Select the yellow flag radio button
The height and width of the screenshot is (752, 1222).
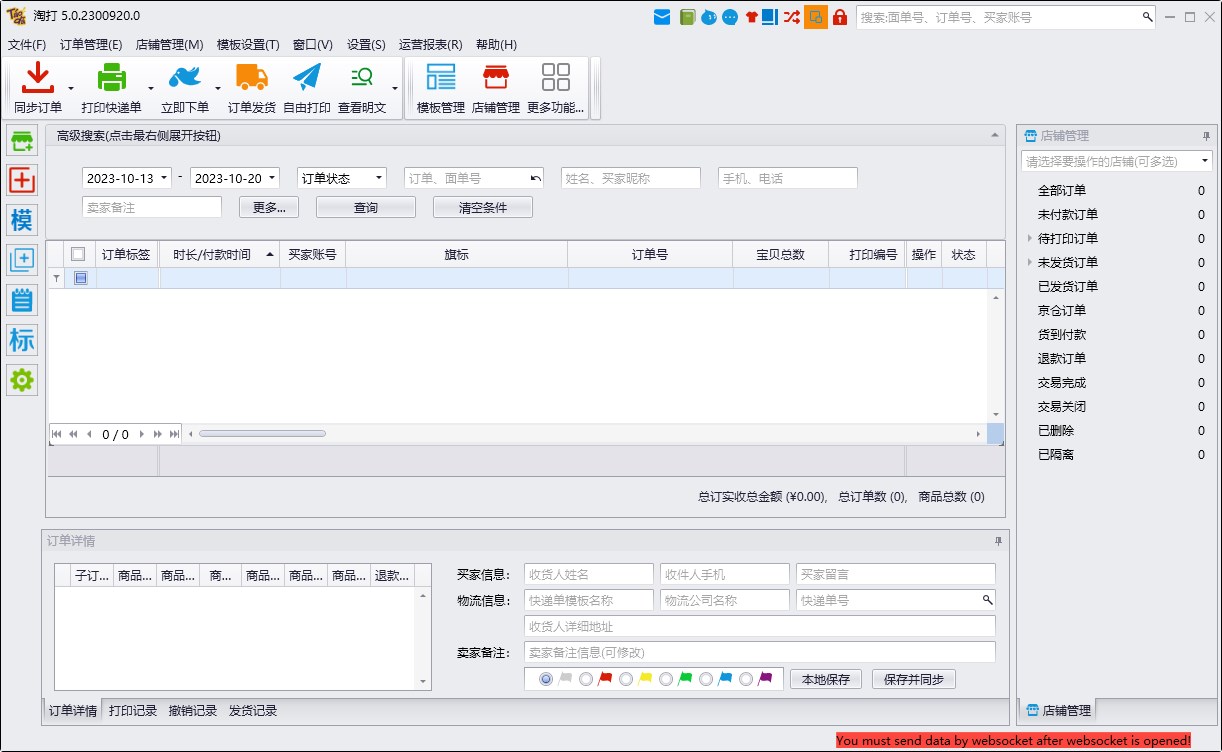626,679
